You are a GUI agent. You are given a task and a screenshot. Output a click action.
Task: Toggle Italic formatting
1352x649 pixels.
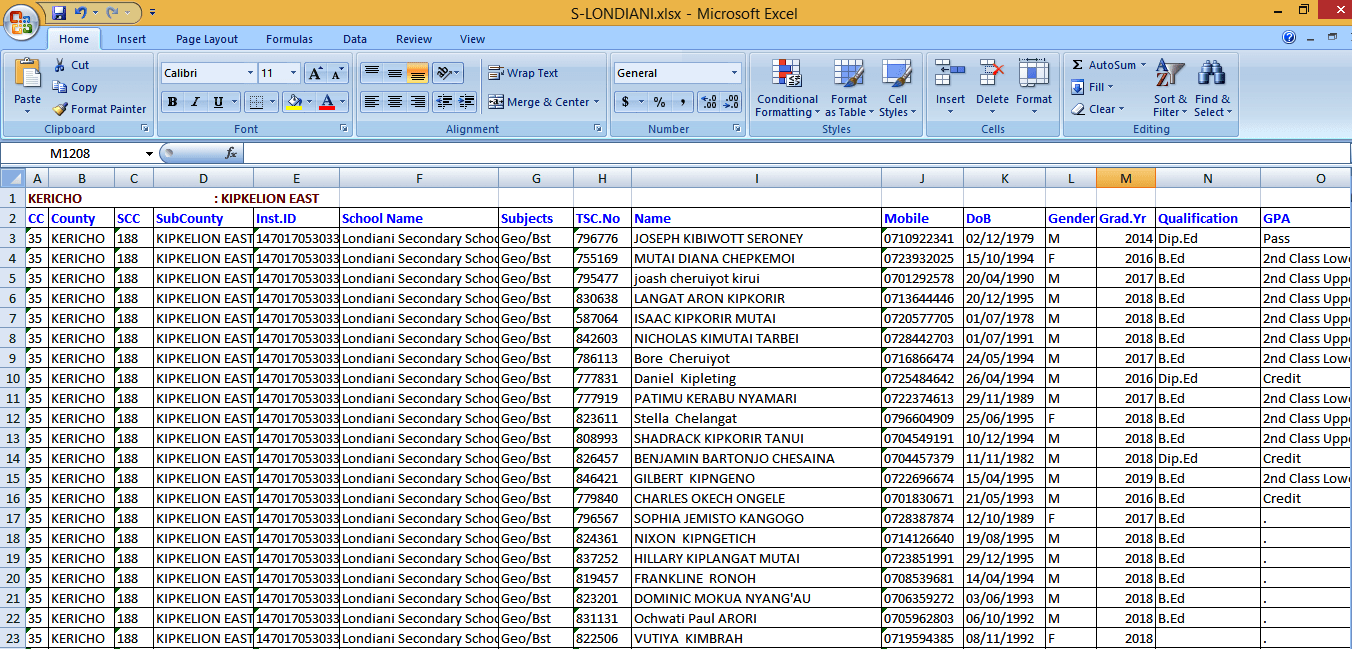click(195, 102)
